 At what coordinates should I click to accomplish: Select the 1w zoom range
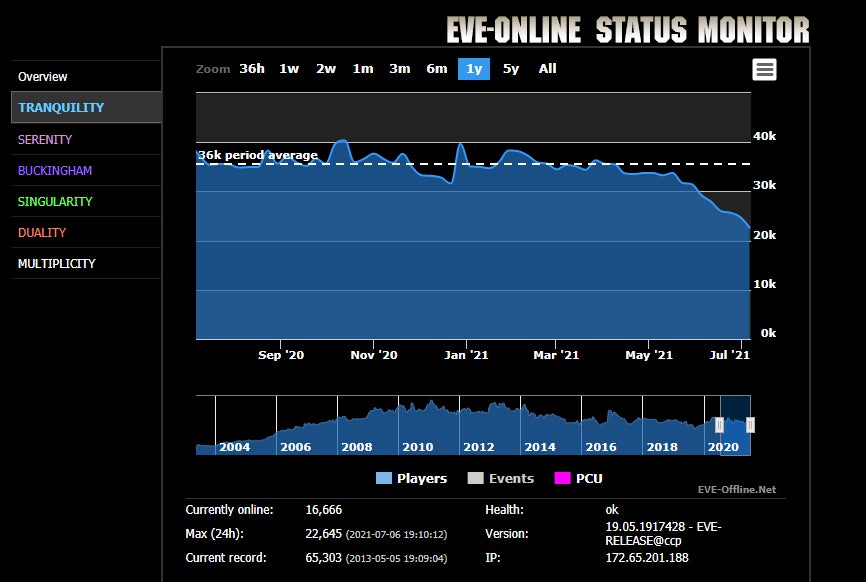pyautogui.click(x=288, y=69)
